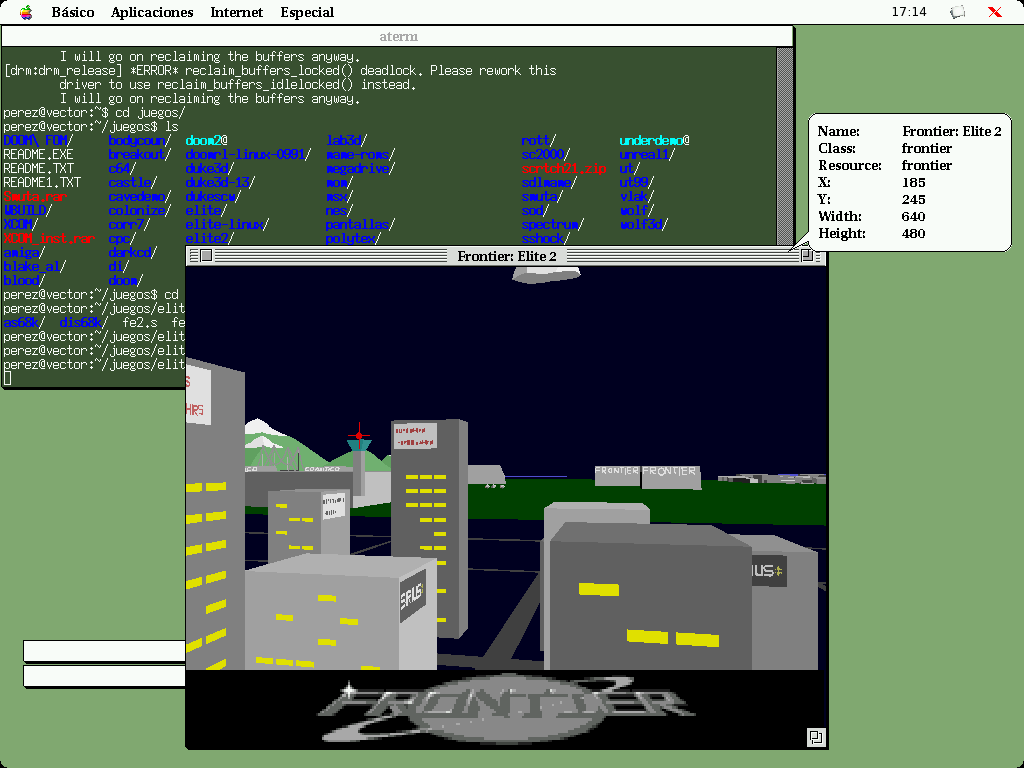1024x768 pixels.
Task: Click the rott/ directory entry
Action: (x=539, y=140)
